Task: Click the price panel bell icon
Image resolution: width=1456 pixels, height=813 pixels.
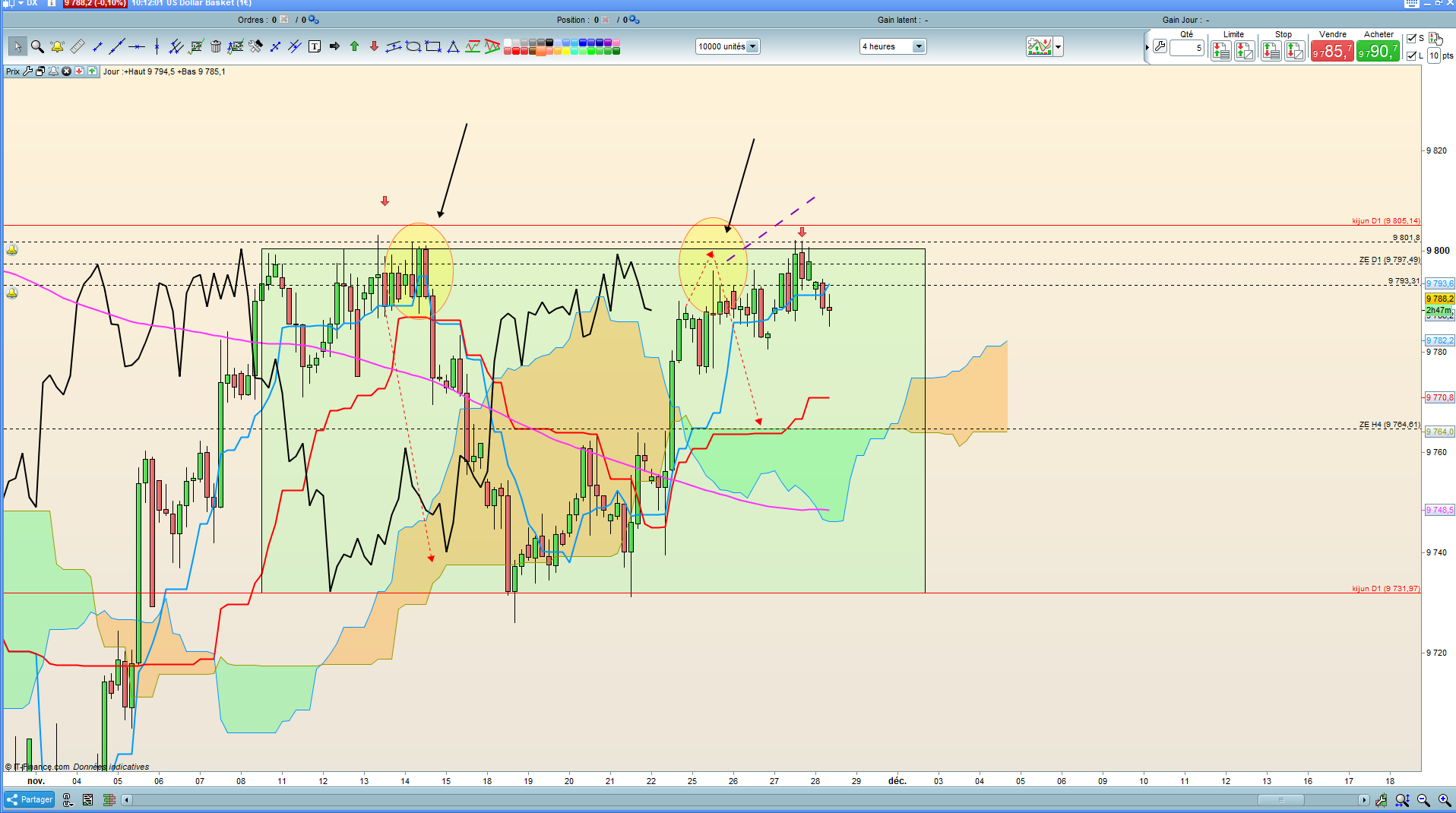Action: (53, 71)
